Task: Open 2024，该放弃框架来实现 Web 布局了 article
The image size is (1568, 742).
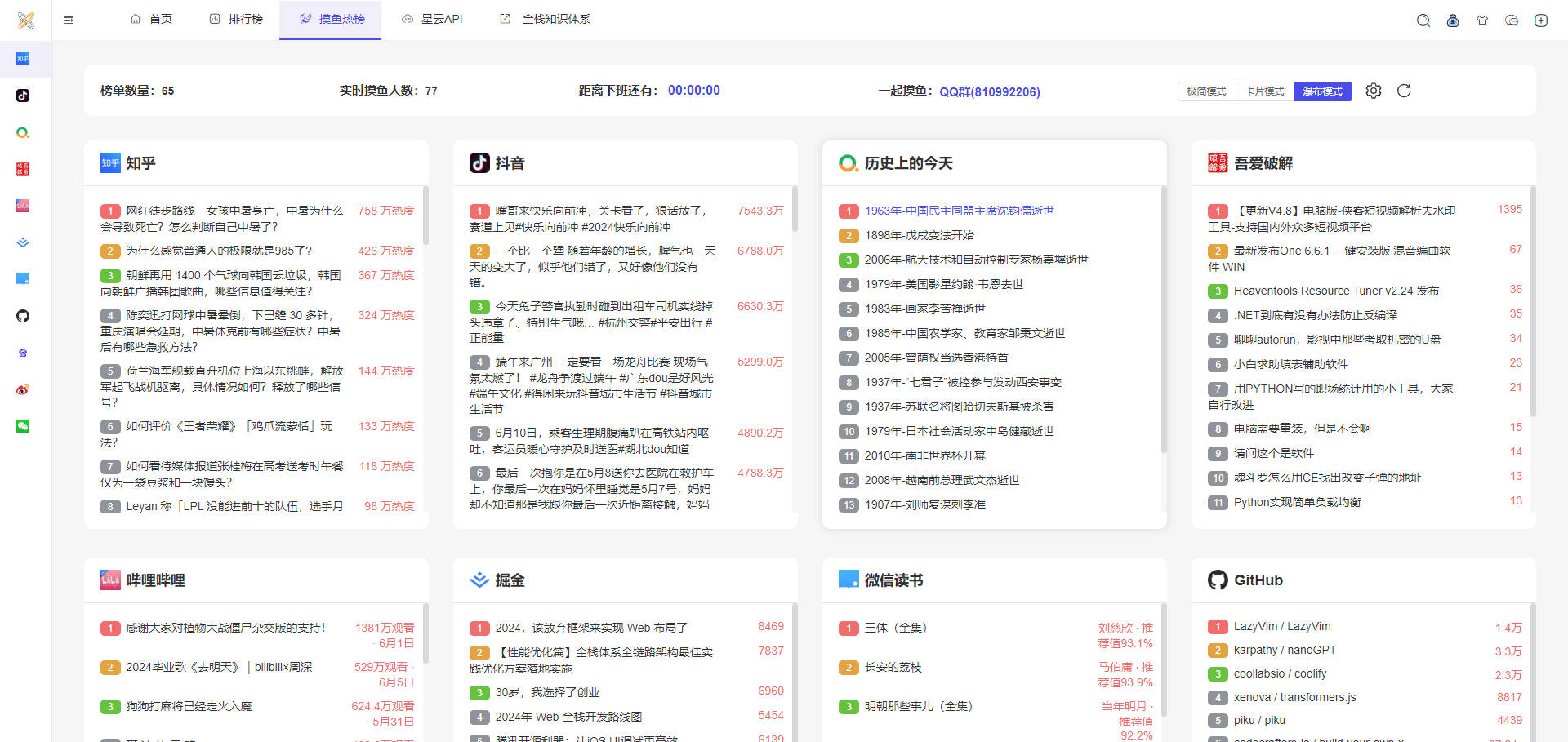Action: [x=591, y=628]
